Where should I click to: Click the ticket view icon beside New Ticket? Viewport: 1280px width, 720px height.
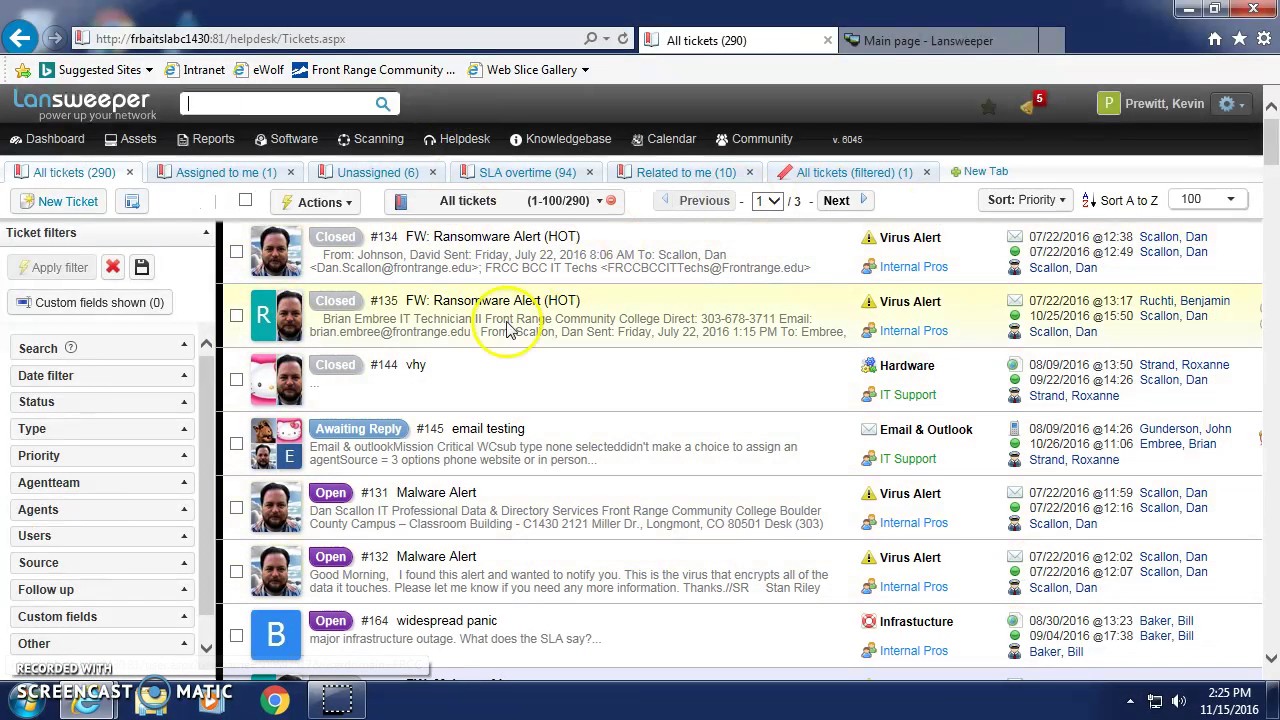pos(132,201)
